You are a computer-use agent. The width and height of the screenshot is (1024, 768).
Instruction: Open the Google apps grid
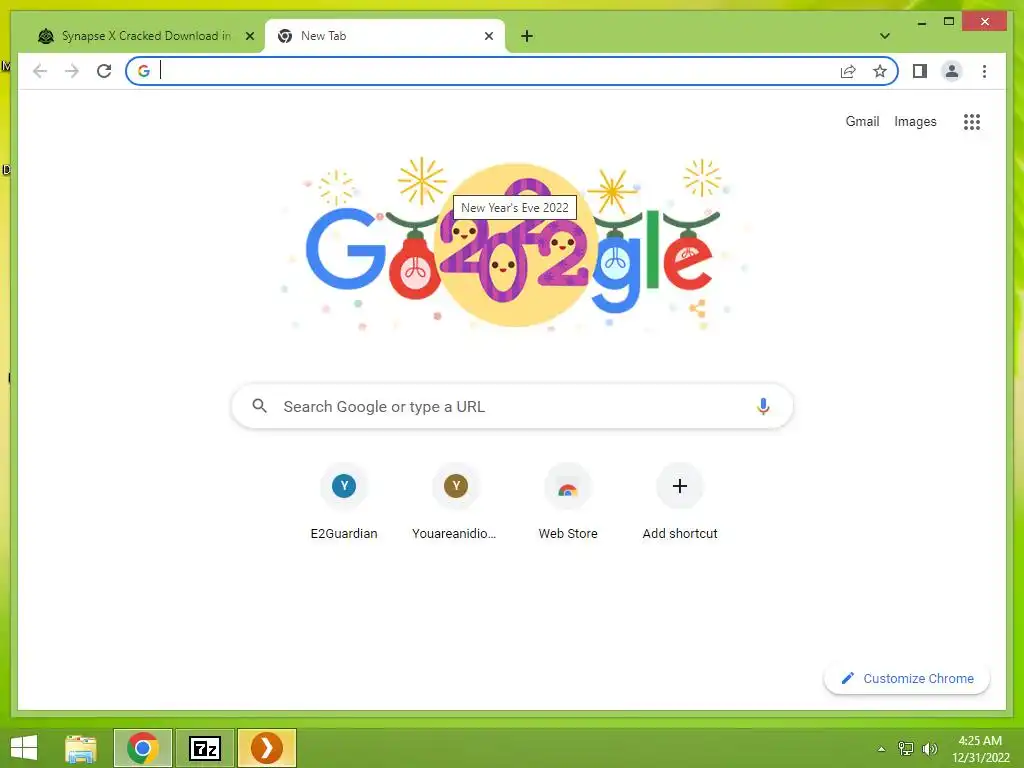pyautogui.click(x=972, y=122)
